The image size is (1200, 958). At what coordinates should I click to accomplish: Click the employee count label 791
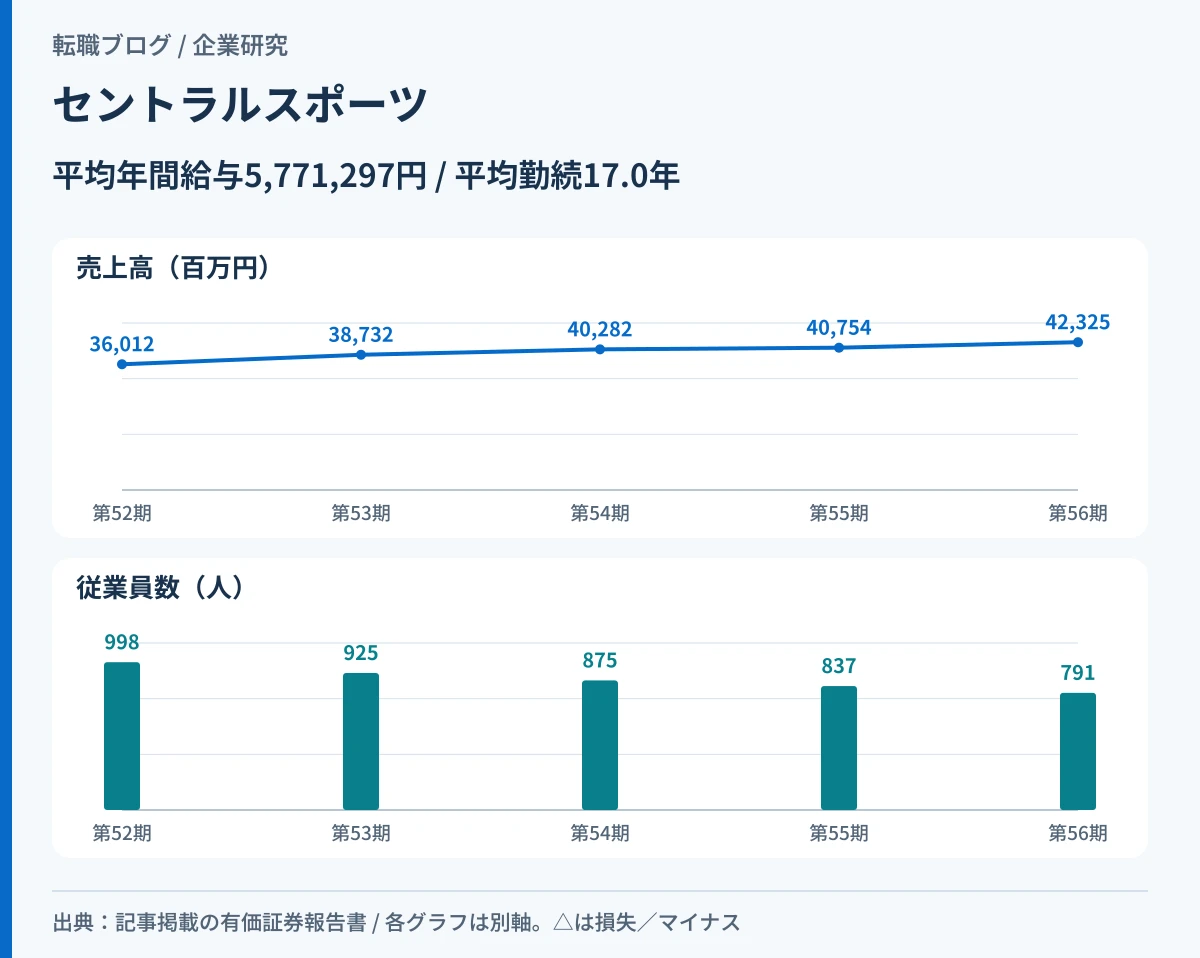click(1078, 673)
